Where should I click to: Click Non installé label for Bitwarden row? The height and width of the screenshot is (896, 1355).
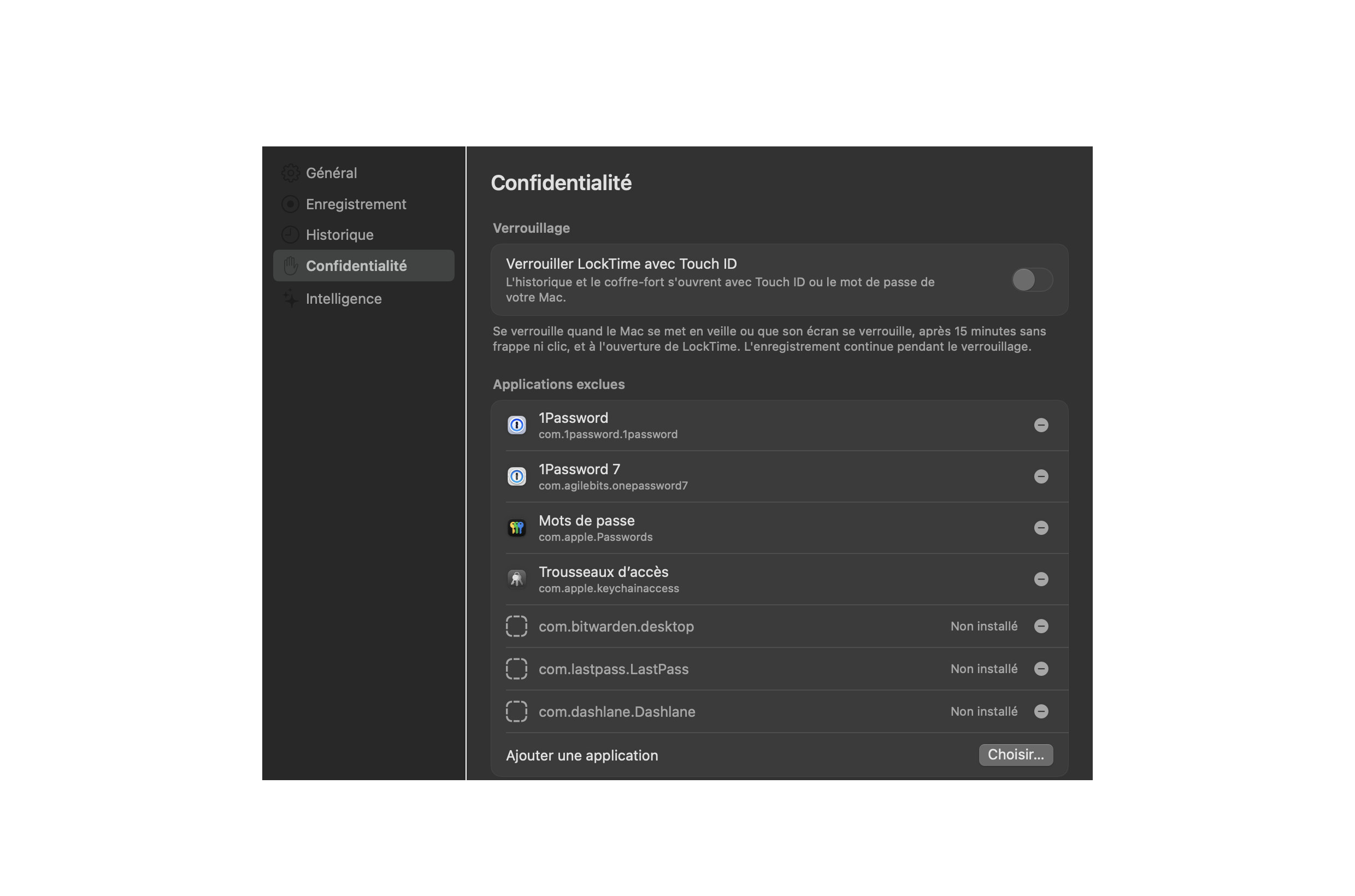coord(984,626)
